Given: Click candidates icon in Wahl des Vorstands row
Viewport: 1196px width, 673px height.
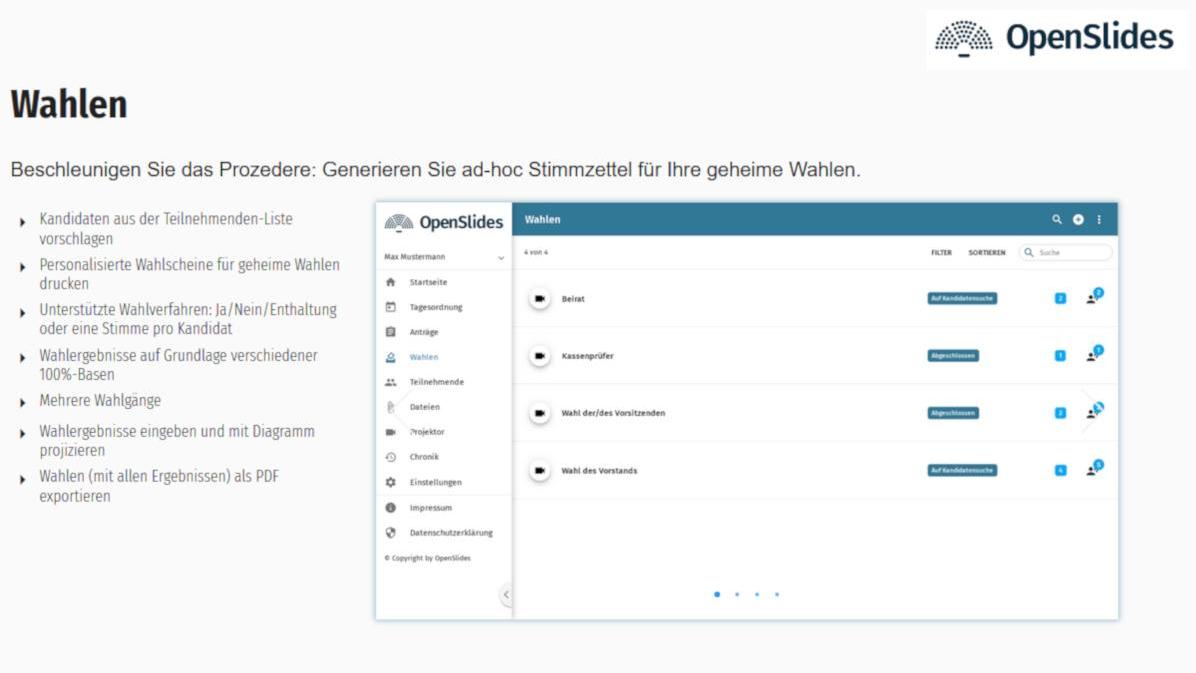Looking at the screenshot, I should coord(1095,469).
